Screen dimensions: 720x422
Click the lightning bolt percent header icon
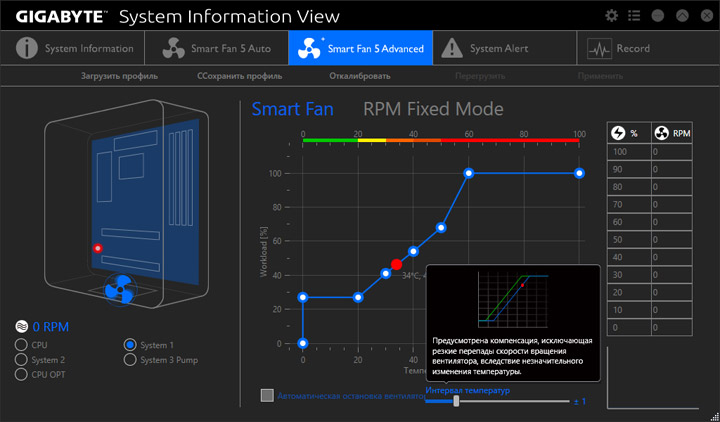tap(618, 133)
